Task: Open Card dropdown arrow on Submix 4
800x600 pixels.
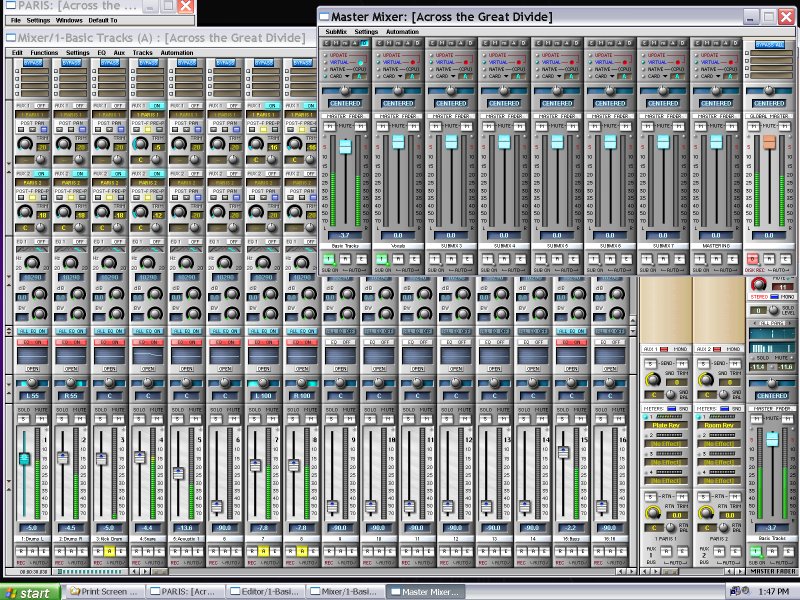Action: tap(506, 76)
